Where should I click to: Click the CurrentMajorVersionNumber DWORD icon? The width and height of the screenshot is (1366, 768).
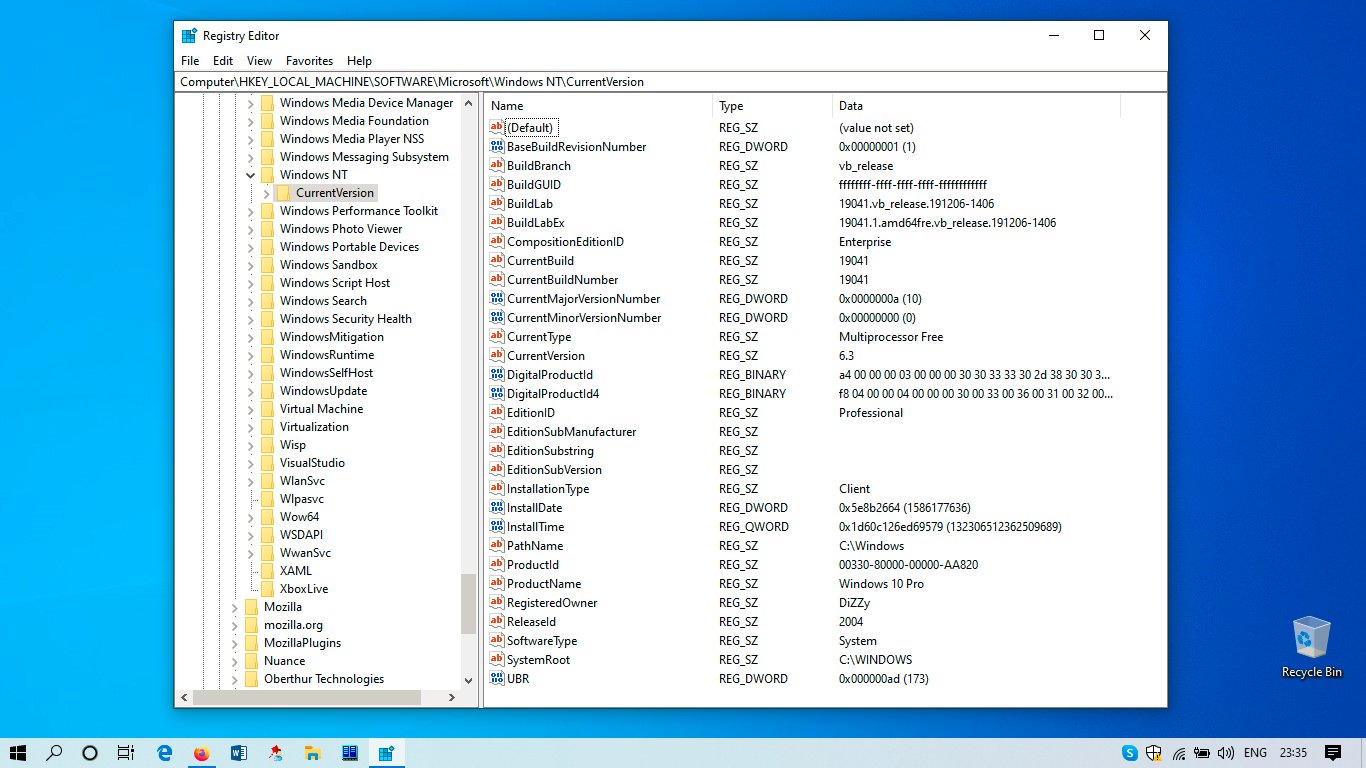pyautogui.click(x=497, y=299)
